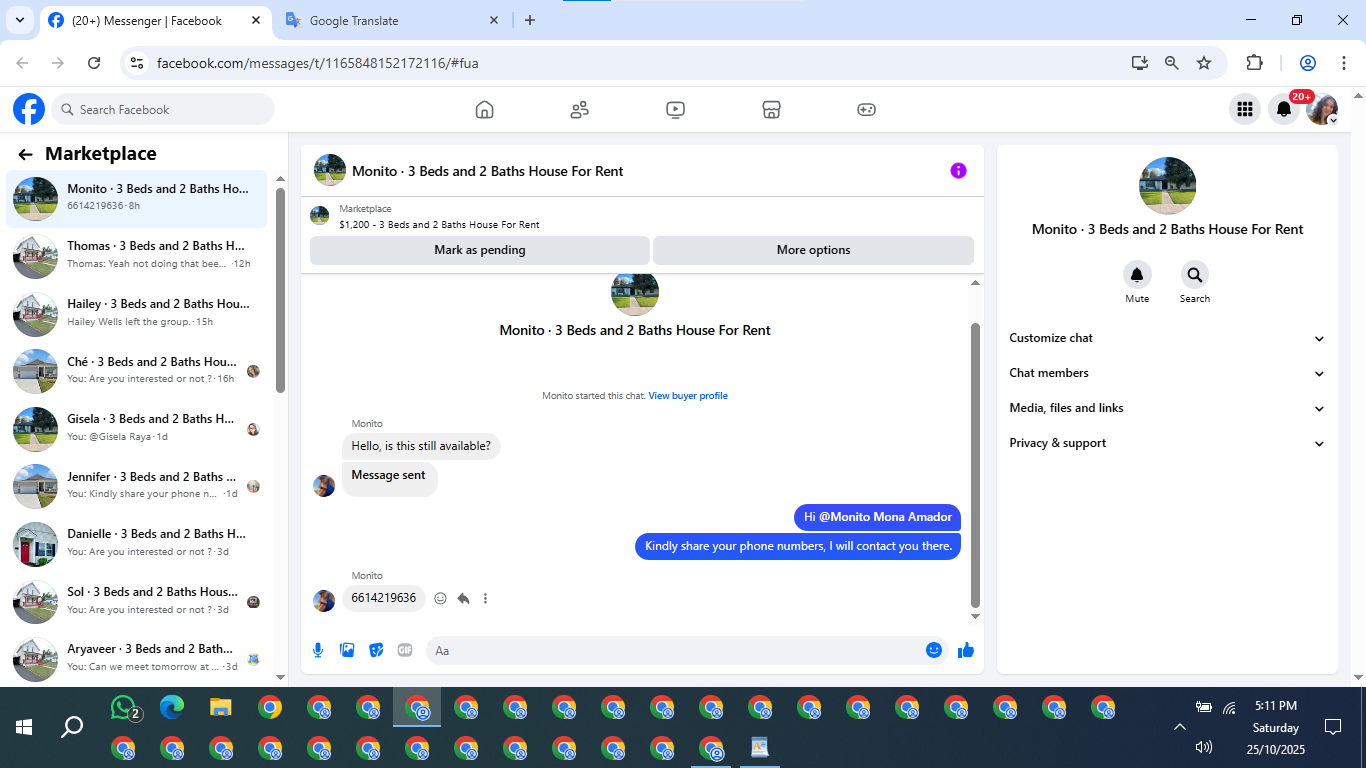1366x768 pixels.
Task: Click the listing thumbnail in right panel
Action: tap(1167, 185)
